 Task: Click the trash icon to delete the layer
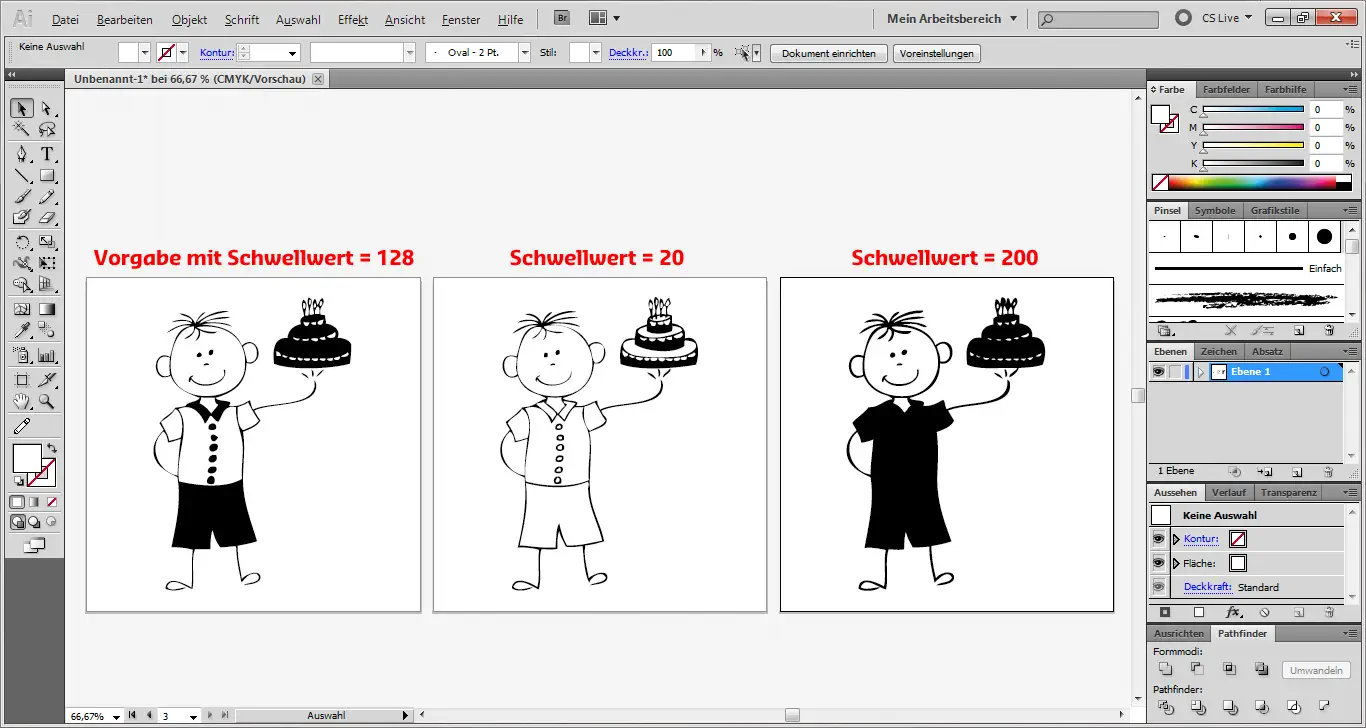(x=1328, y=471)
